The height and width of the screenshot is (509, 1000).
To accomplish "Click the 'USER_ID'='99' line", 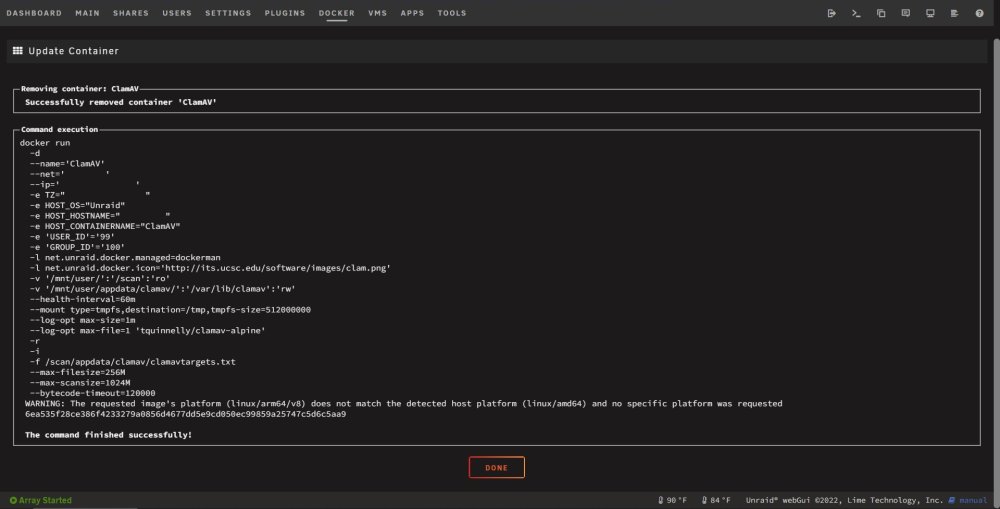I will coord(72,237).
